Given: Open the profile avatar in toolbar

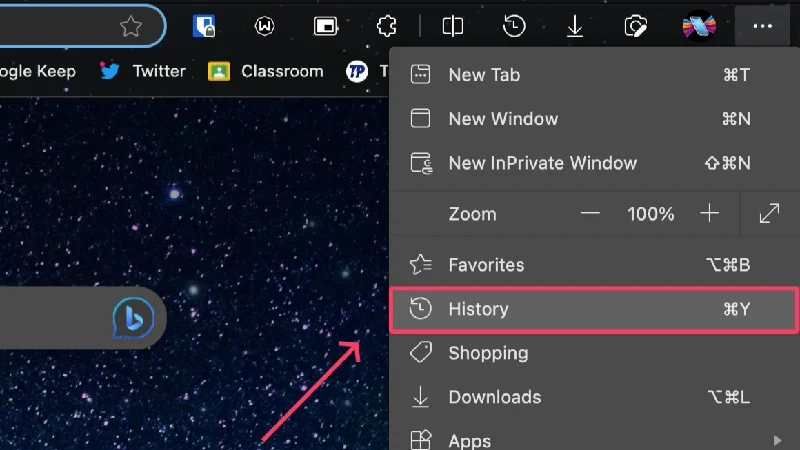Looking at the screenshot, I should click(x=699, y=26).
